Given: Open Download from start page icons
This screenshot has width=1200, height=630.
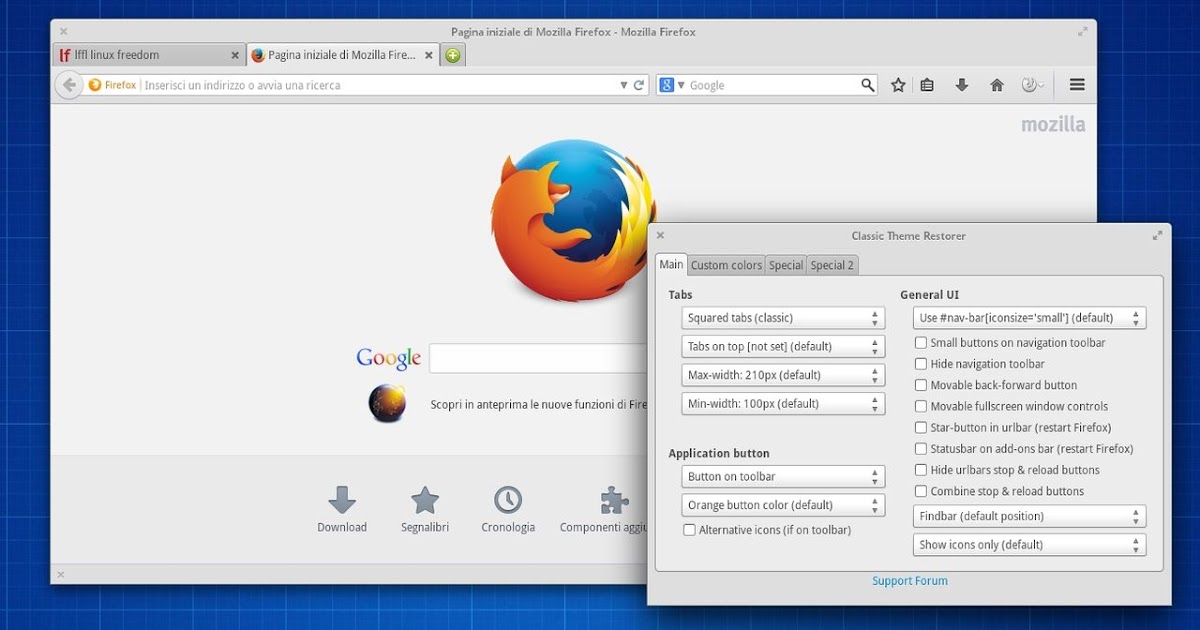Looking at the screenshot, I should pyautogui.click(x=342, y=509).
